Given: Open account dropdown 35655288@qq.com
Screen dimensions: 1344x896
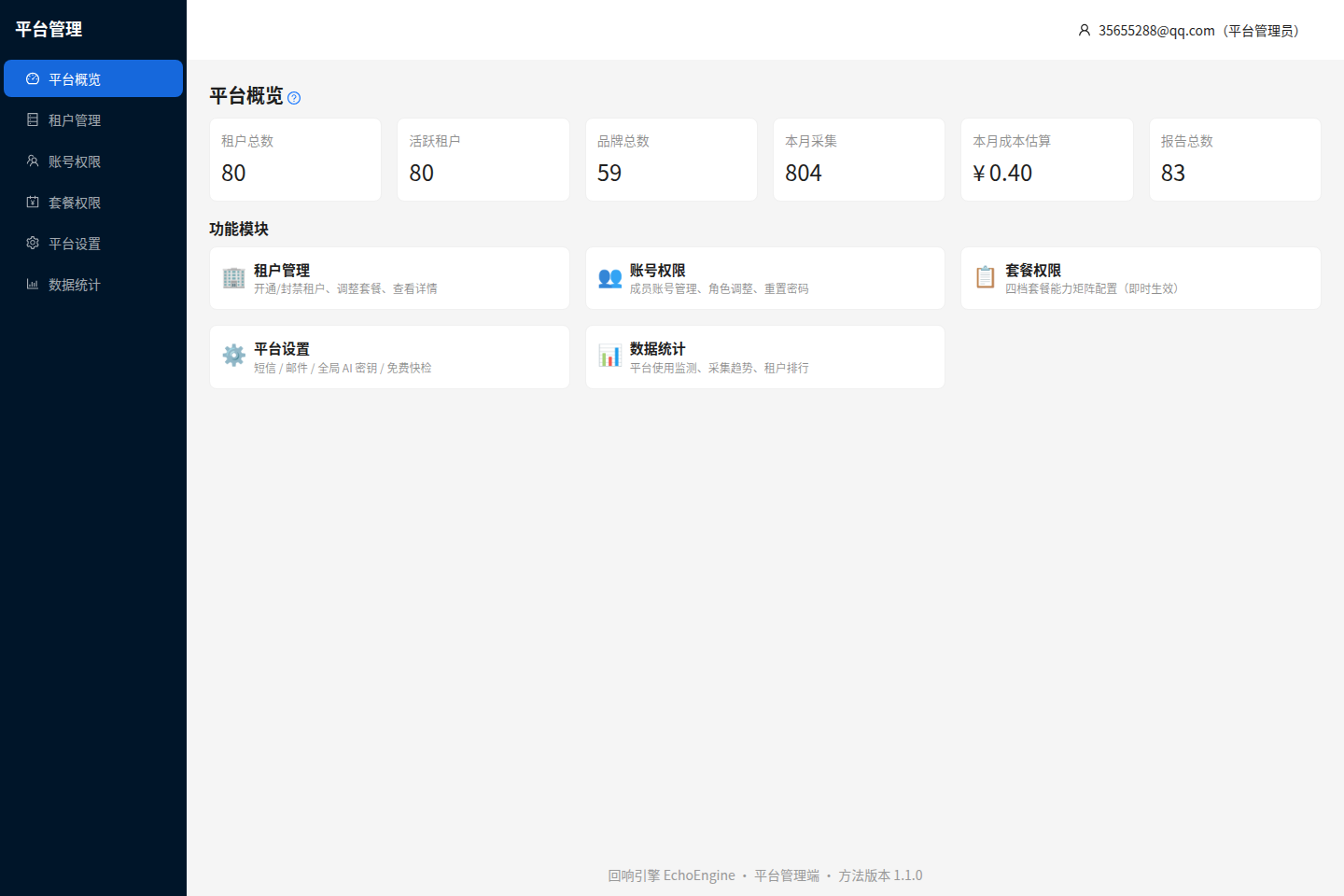Looking at the screenshot, I should (1189, 31).
